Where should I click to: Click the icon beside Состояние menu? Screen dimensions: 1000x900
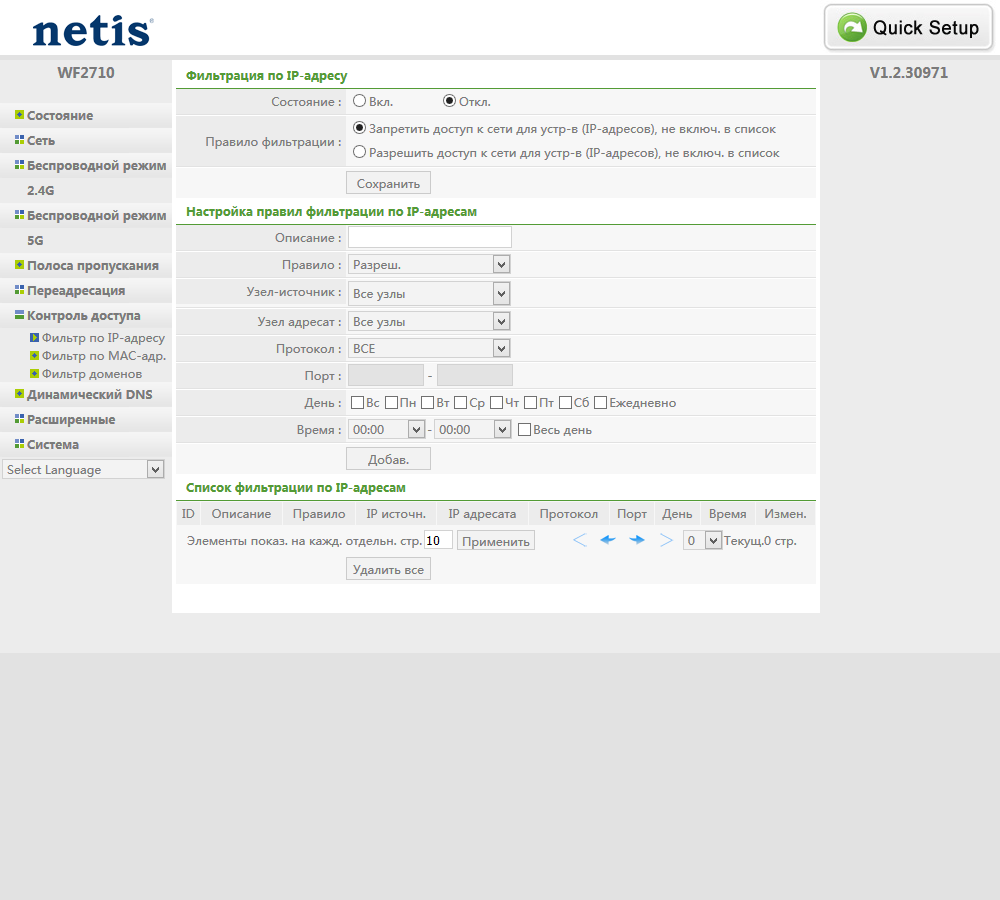click(20, 115)
